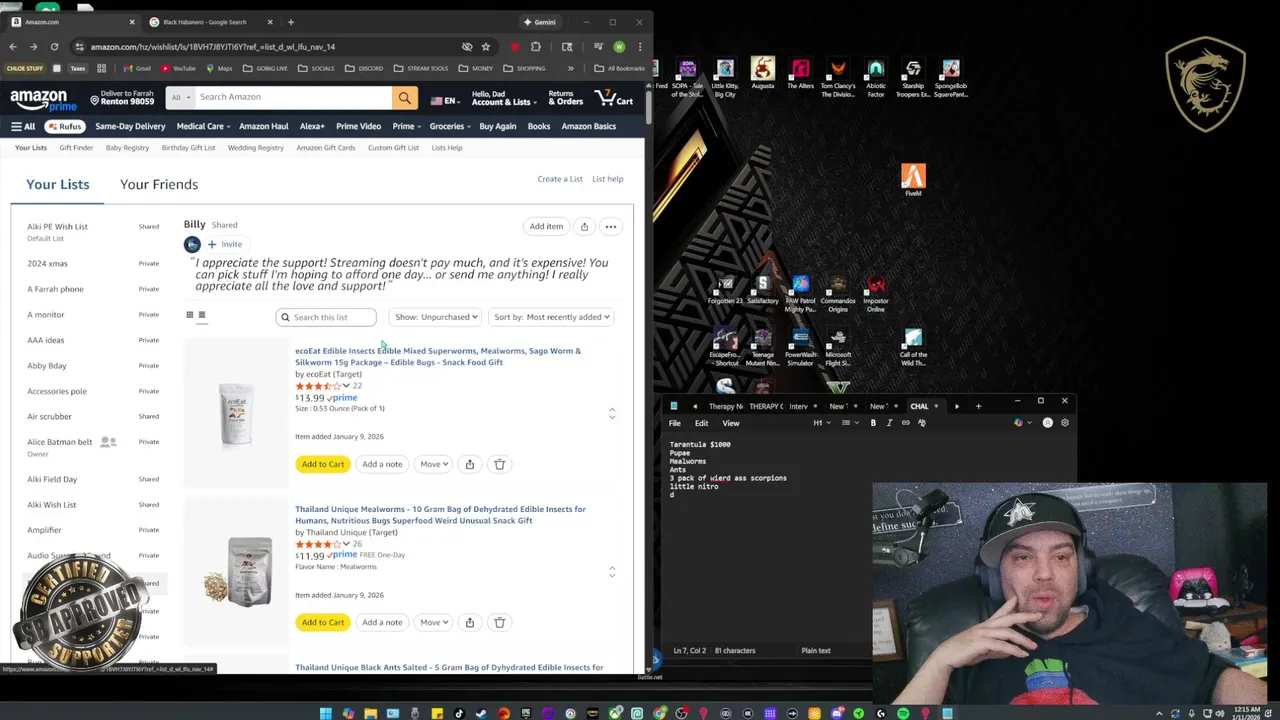Open Spotify from the taskbar
1280x720 pixels.
[x=903, y=713]
